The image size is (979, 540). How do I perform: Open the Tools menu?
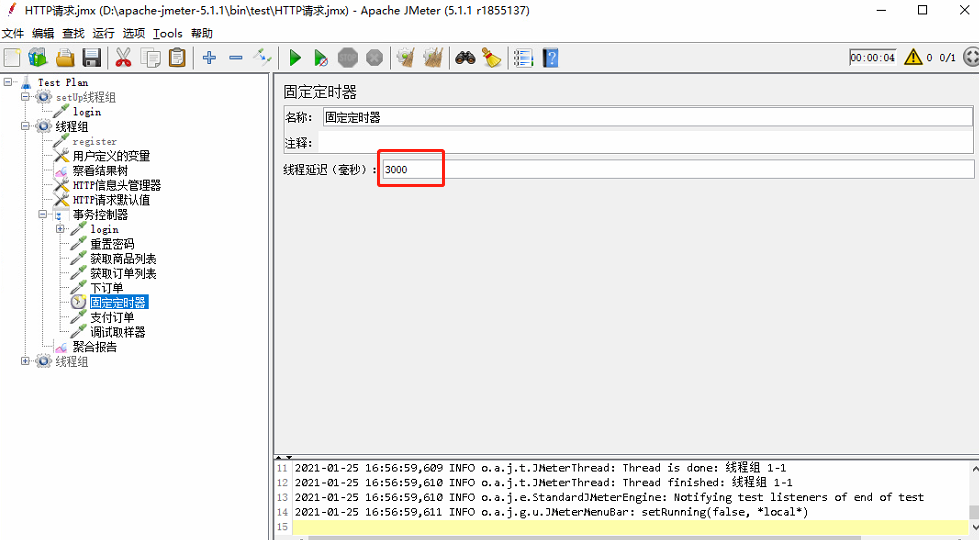tap(168, 33)
